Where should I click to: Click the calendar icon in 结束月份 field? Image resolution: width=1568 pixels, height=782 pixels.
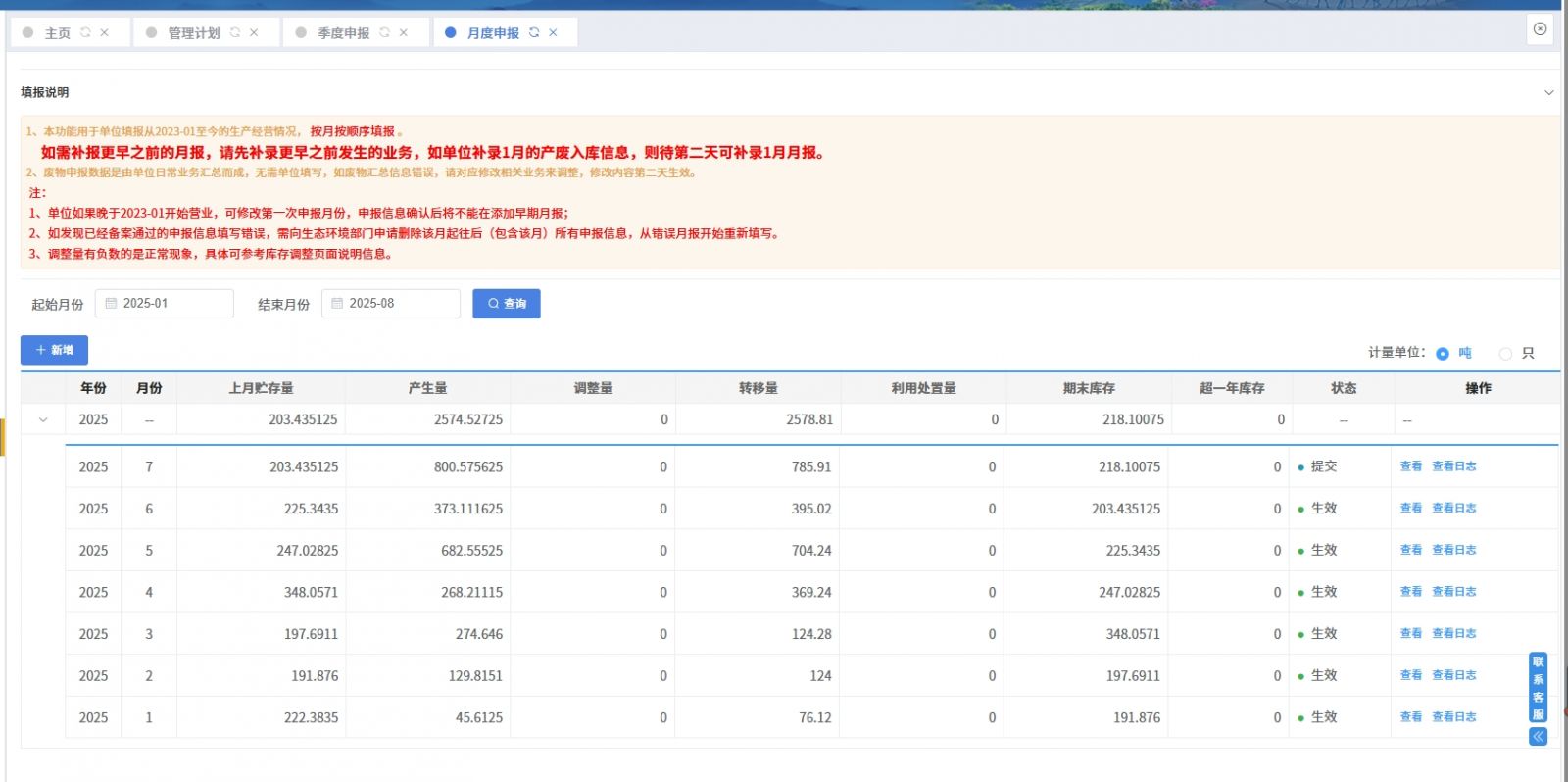click(337, 304)
